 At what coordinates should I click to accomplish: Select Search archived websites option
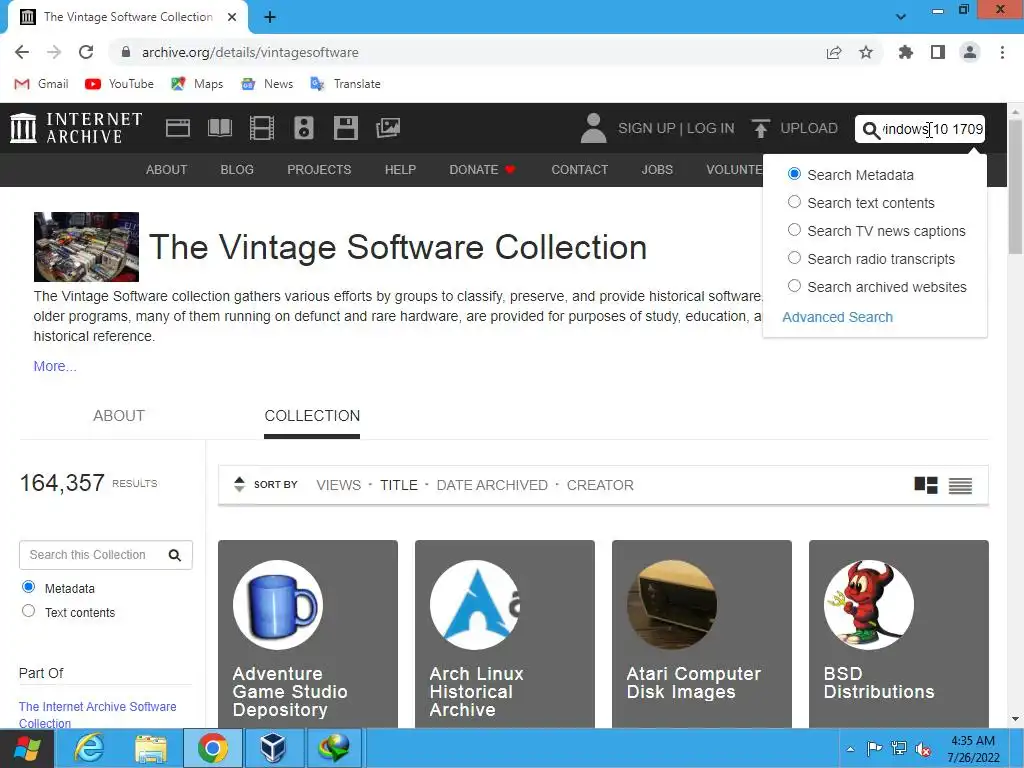coord(794,287)
